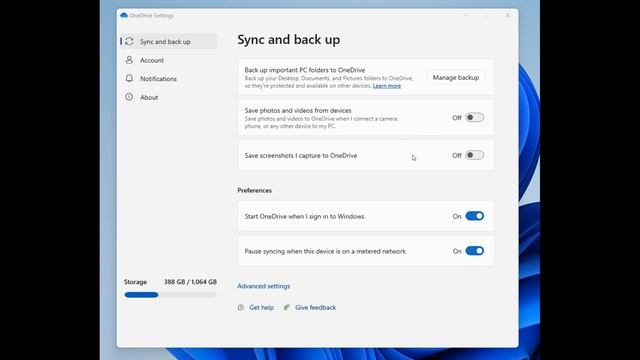Open Advanced settings
Screen dimensions: 640x360
[264, 286]
